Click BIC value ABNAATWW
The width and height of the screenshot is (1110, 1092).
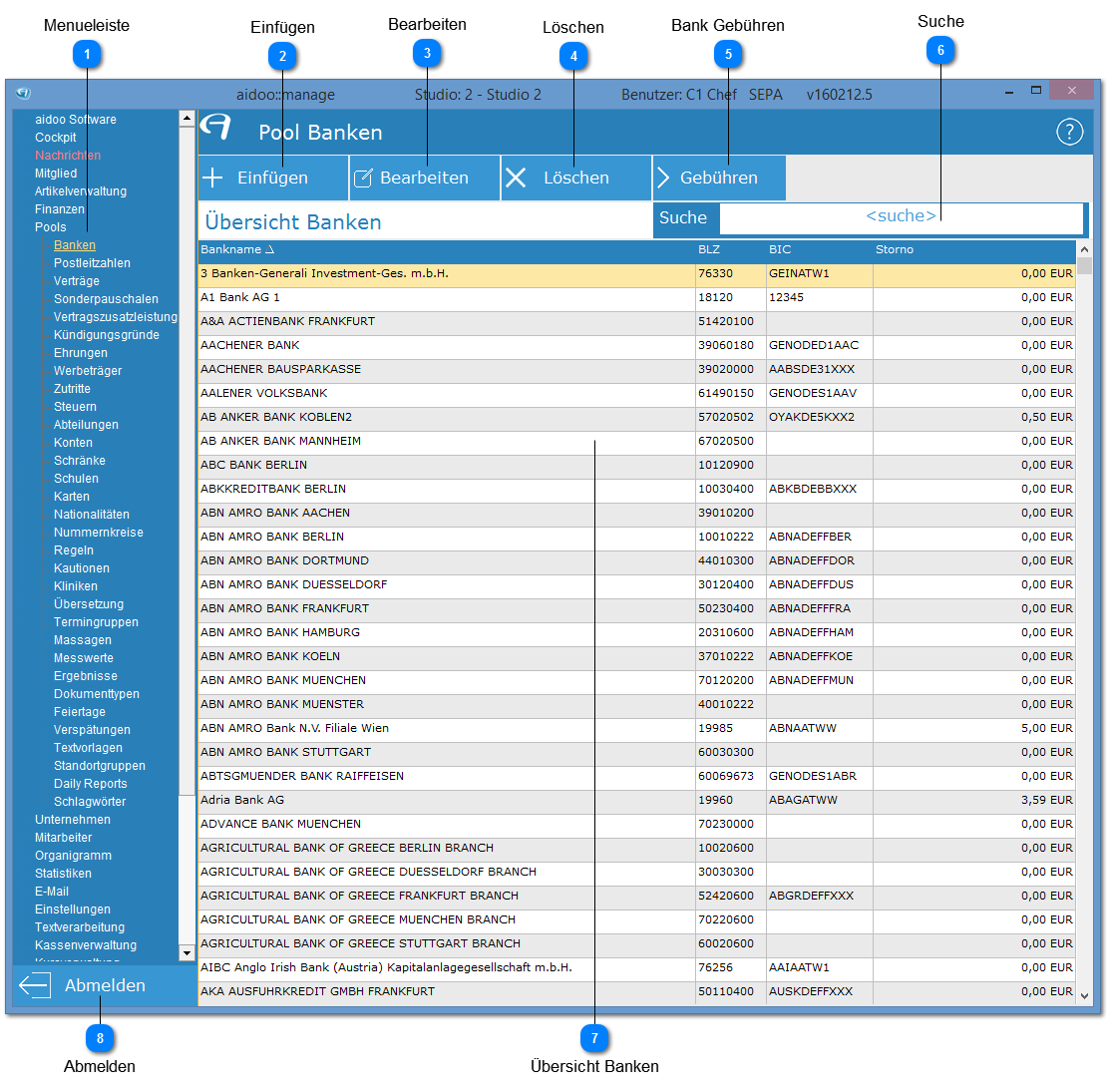coord(802,728)
